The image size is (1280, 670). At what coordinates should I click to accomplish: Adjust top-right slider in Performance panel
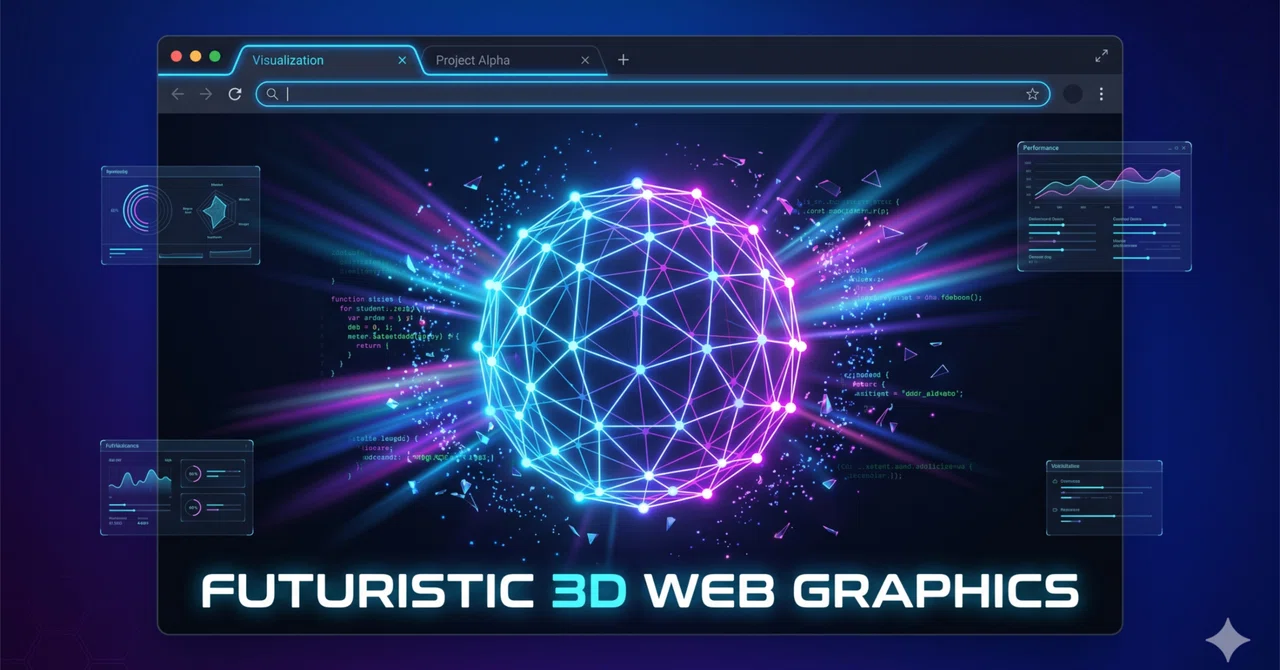click(1146, 225)
